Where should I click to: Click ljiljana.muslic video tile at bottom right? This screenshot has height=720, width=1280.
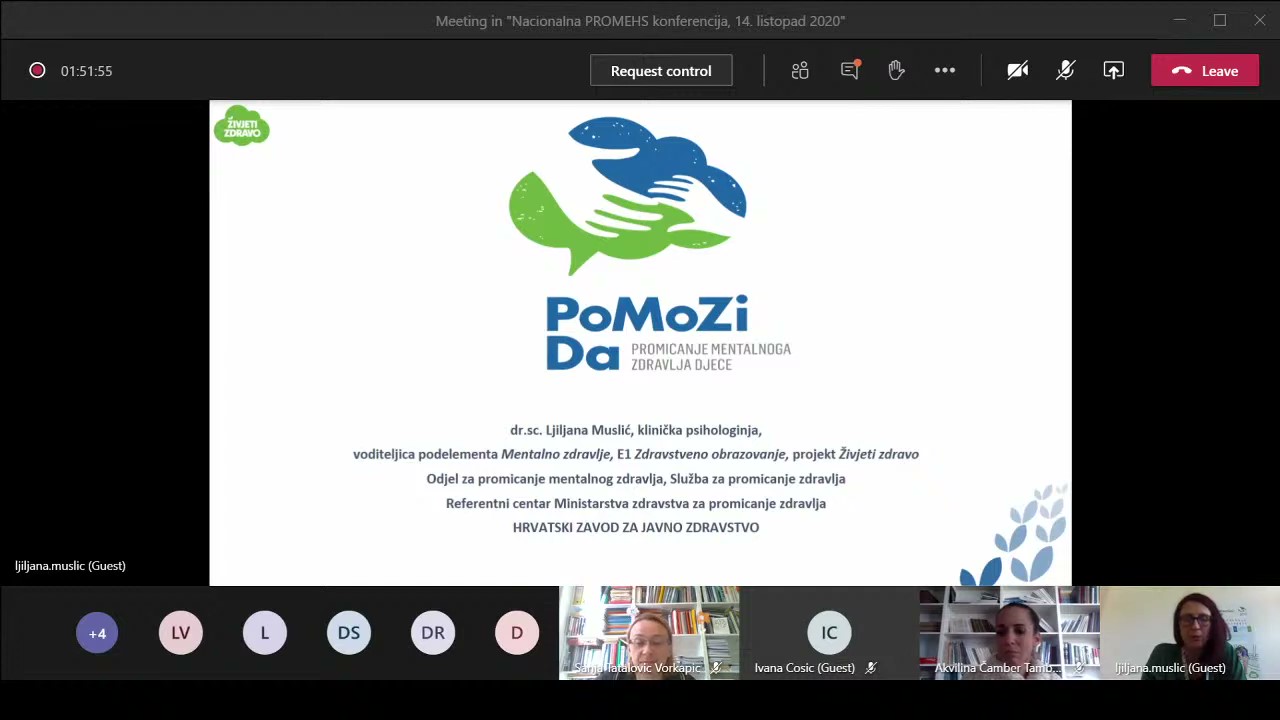tap(1190, 633)
